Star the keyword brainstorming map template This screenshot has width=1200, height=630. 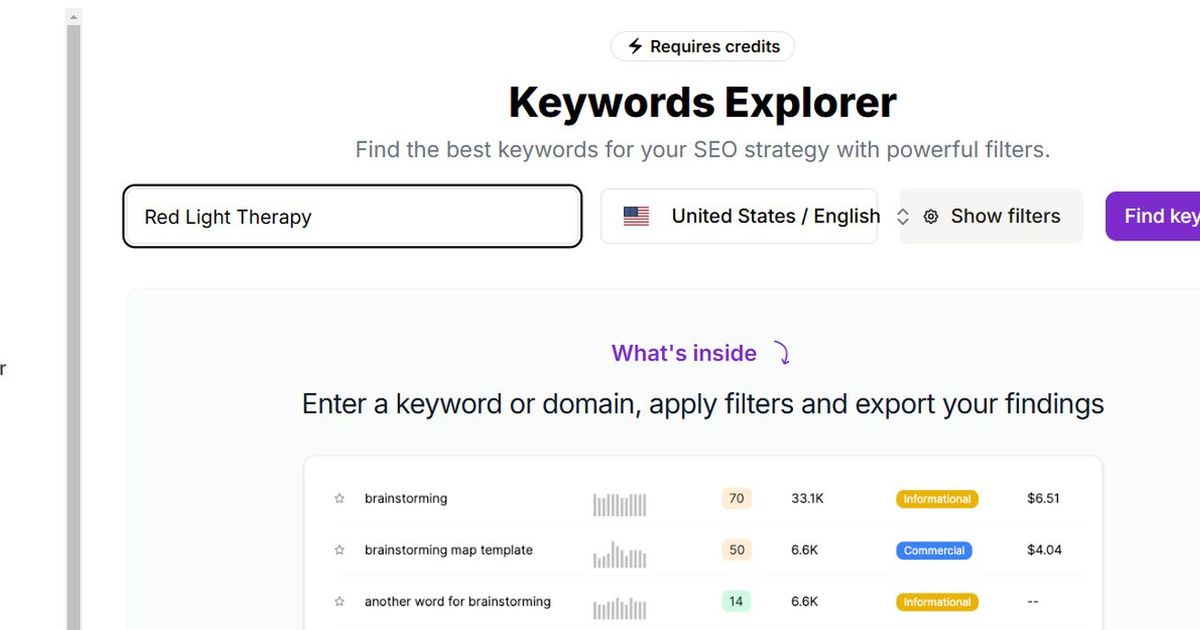(338, 550)
